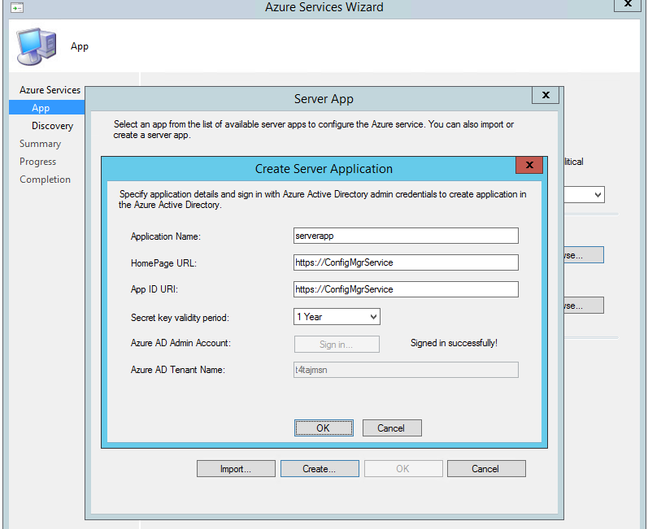Click the Create Server Application title bar
The height and width of the screenshot is (529, 648).
(x=324, y=169)
